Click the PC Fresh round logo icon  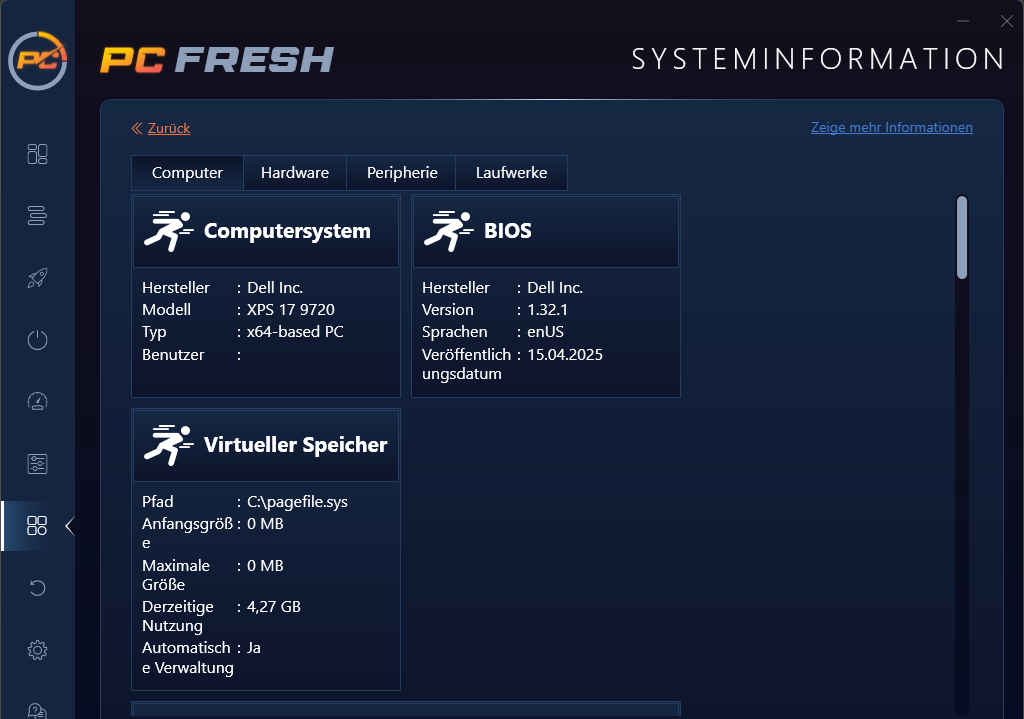pos(38,61)
